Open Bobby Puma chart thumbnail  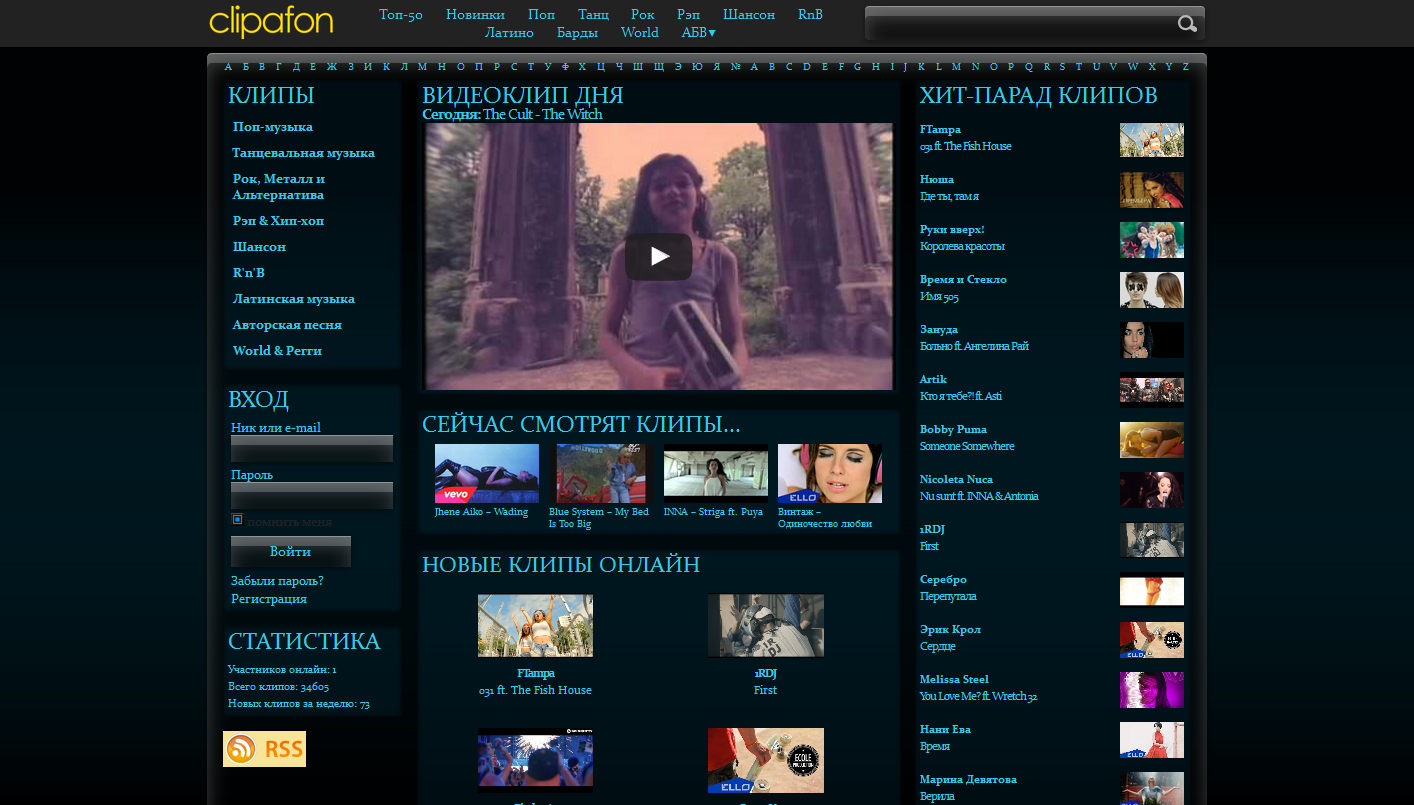1152,440
